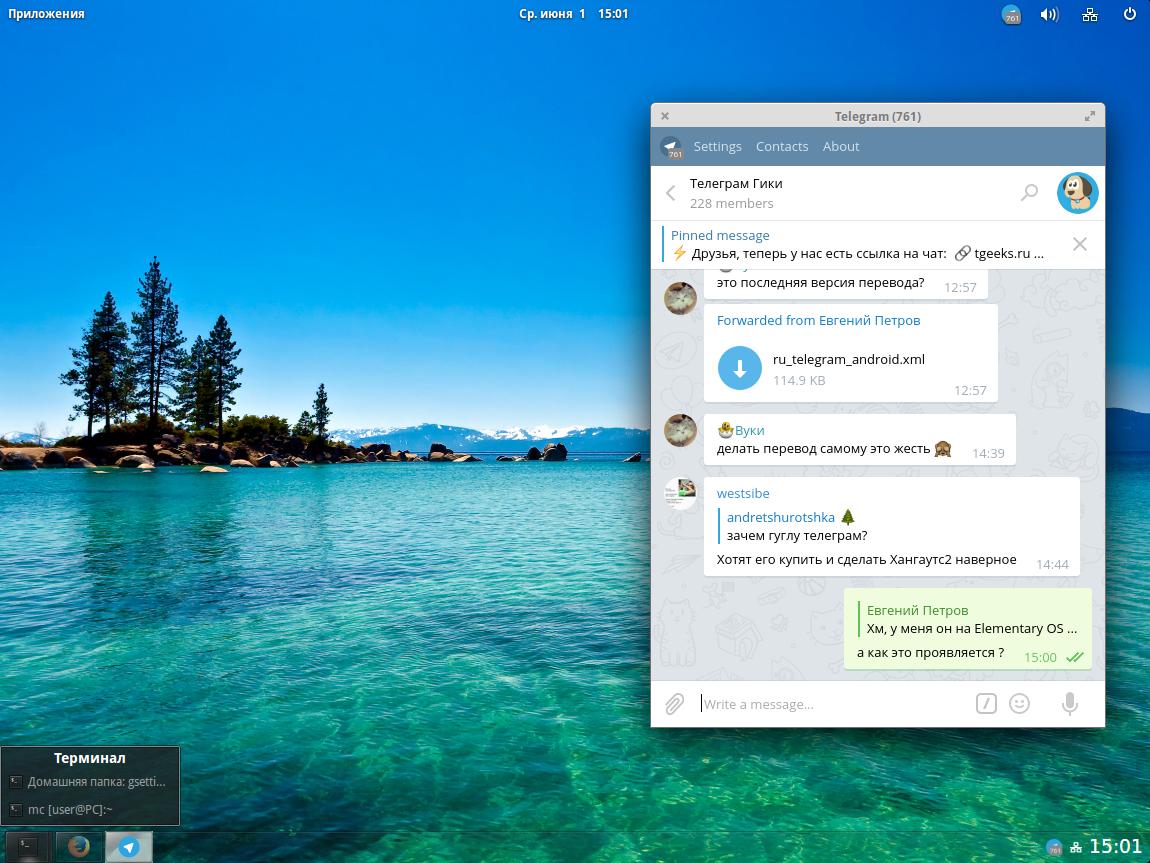Click file name ru_telegram_android.xml
Viewport: 1150px width, 863px height.
[x=849, y=359]
